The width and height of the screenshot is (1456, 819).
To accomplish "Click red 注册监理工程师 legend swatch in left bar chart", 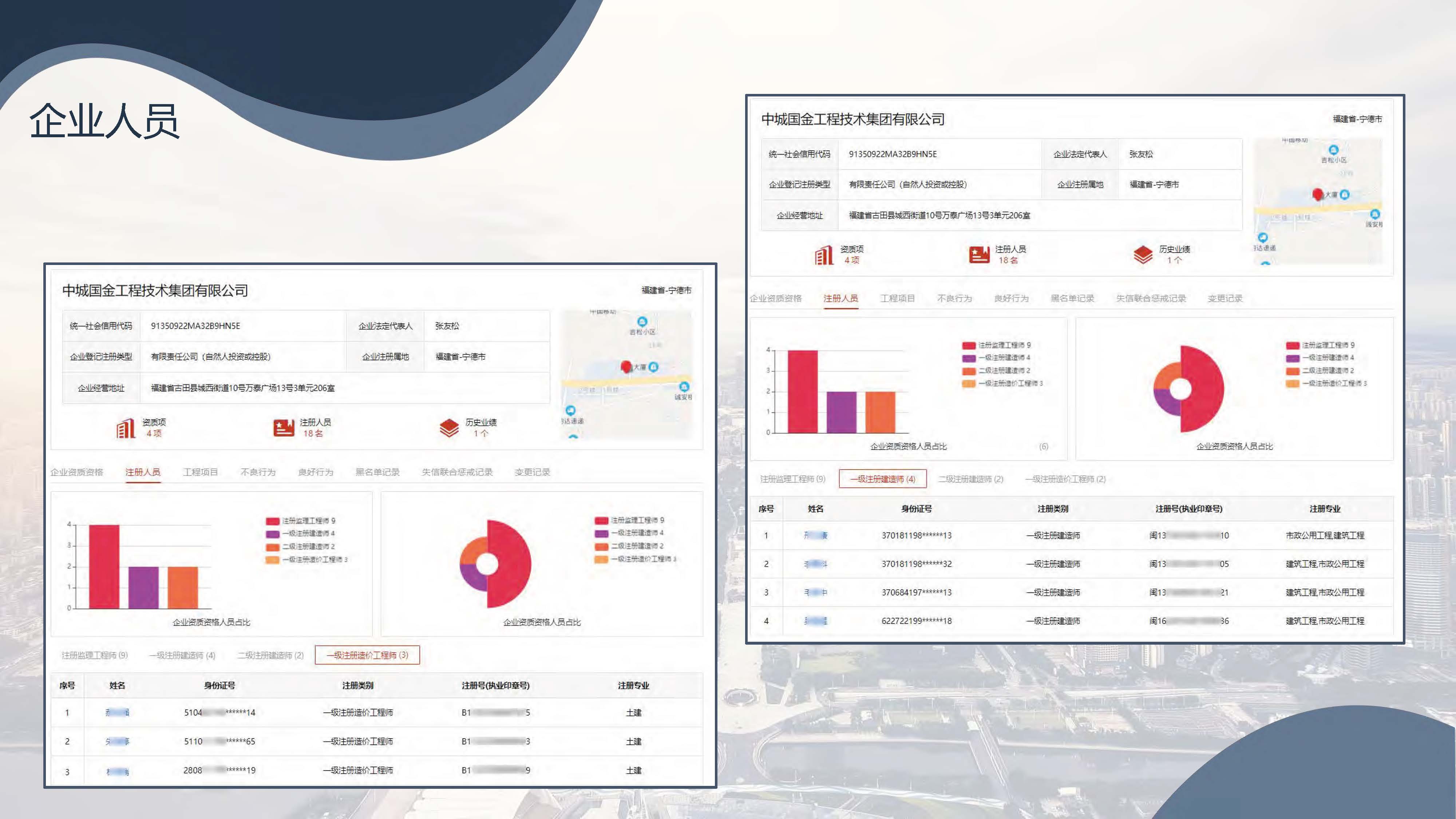I will 272,521.
